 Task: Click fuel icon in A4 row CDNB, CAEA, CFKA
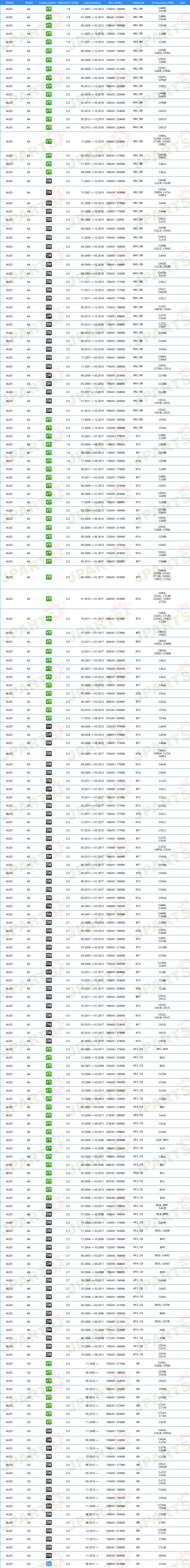coord(49,52)
